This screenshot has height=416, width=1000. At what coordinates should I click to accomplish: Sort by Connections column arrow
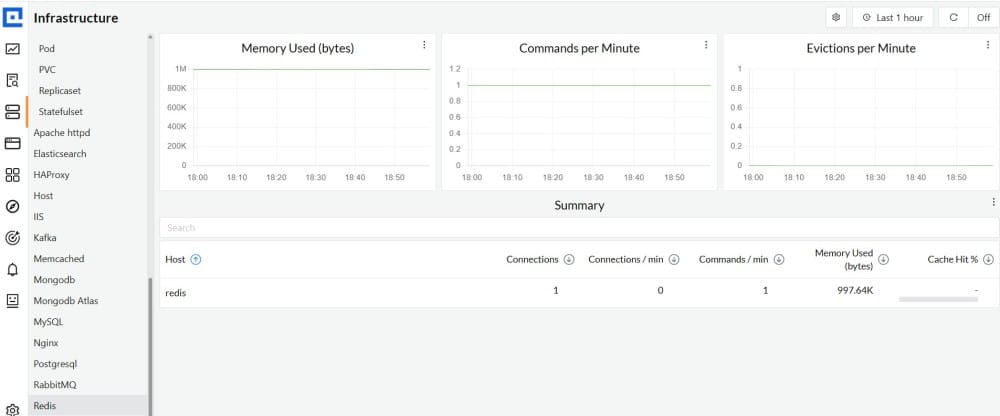click(569, 260)
